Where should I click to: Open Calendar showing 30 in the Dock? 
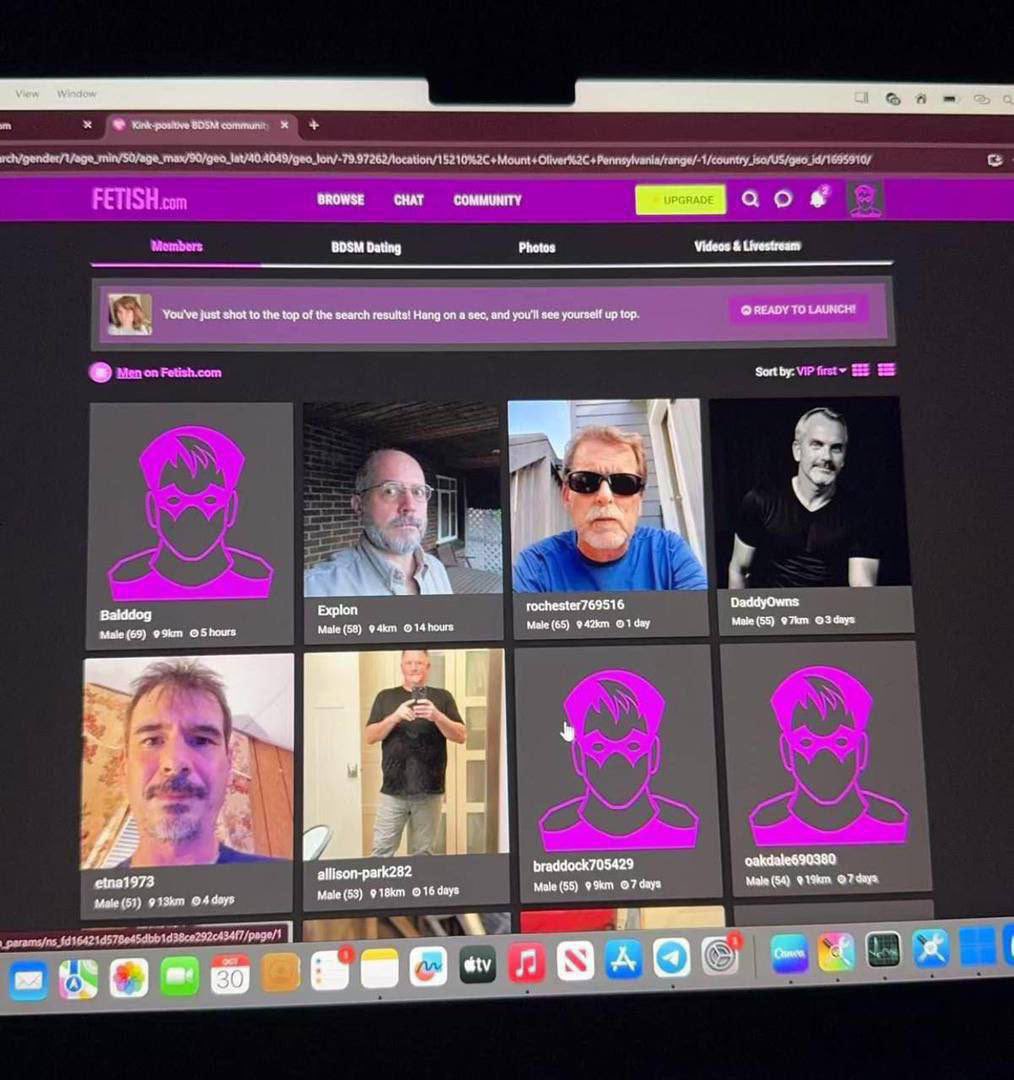point(230,973)
